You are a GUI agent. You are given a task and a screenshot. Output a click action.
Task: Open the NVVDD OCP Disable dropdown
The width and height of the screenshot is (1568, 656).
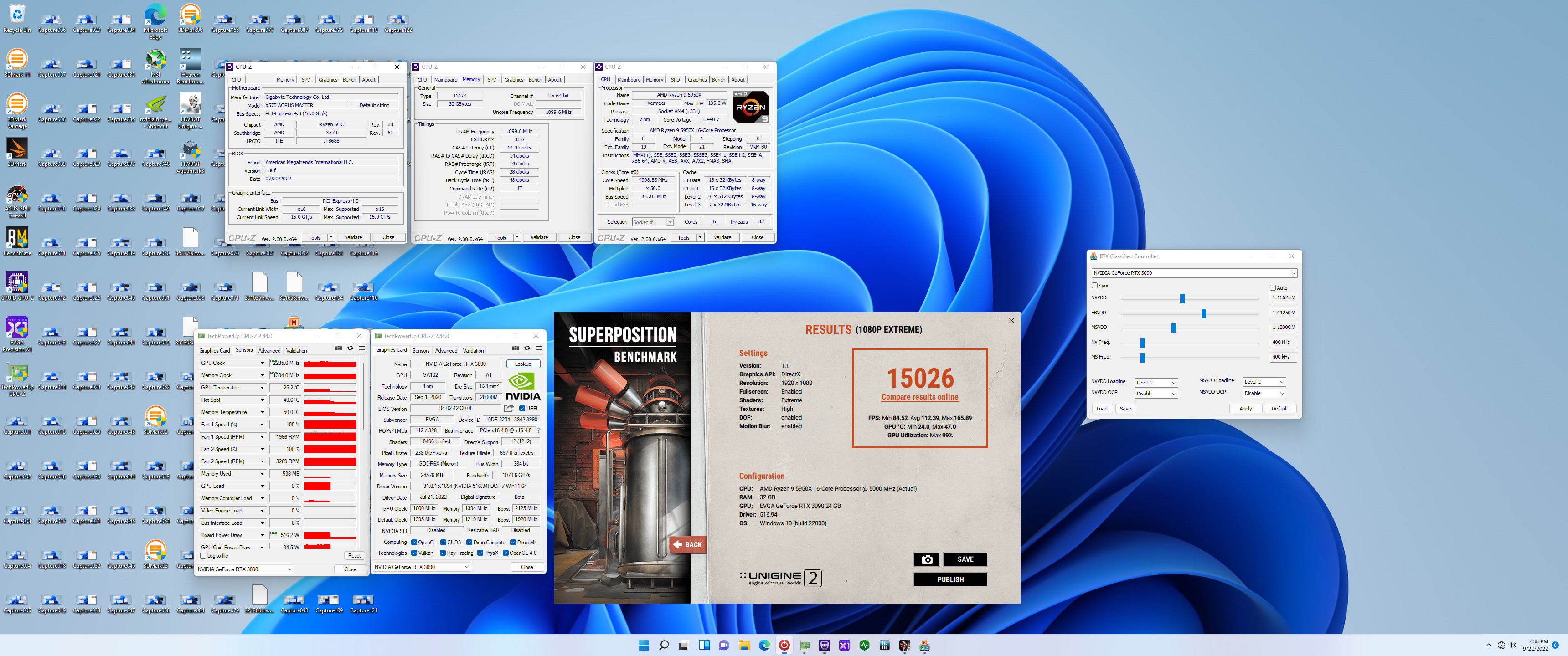(1156, 393)
